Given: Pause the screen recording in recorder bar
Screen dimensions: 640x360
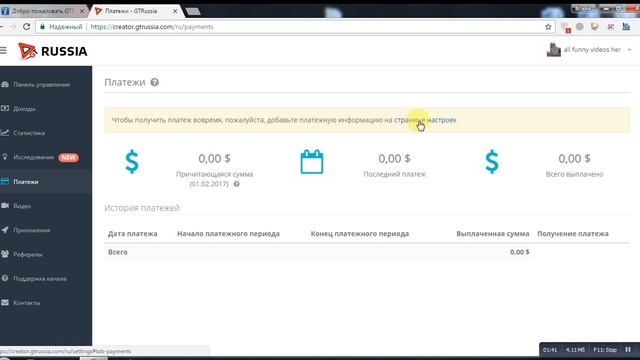Looking at the screenshot, I should pos(628,350).
